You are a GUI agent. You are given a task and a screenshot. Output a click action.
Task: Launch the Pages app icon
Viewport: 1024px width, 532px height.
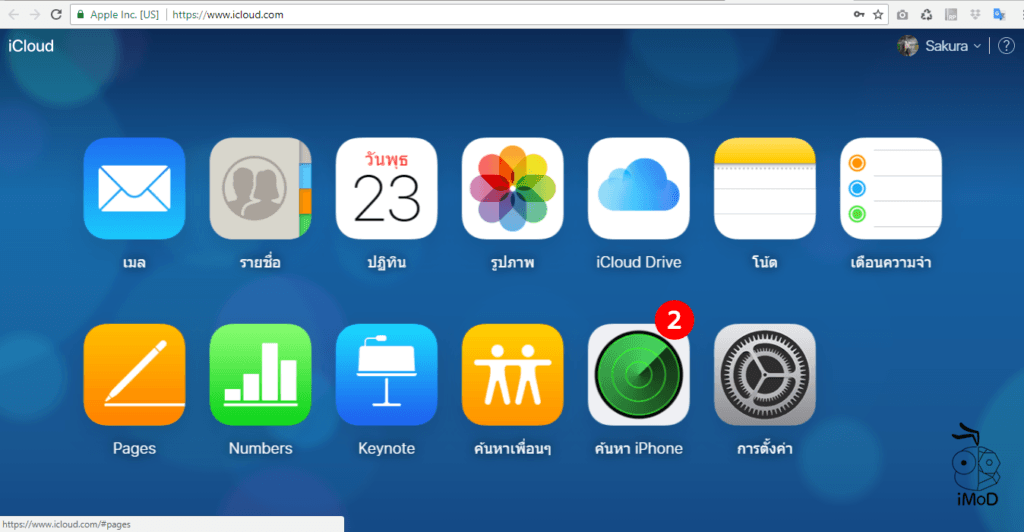(x=134, y=375)
